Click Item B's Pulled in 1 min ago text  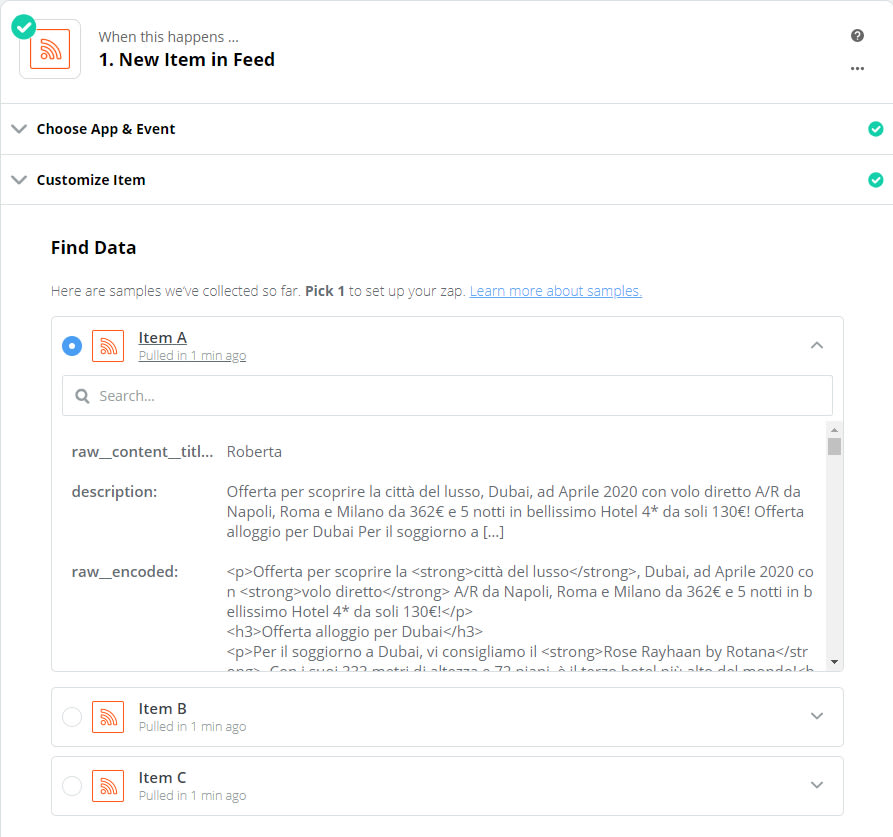(192, 727)
